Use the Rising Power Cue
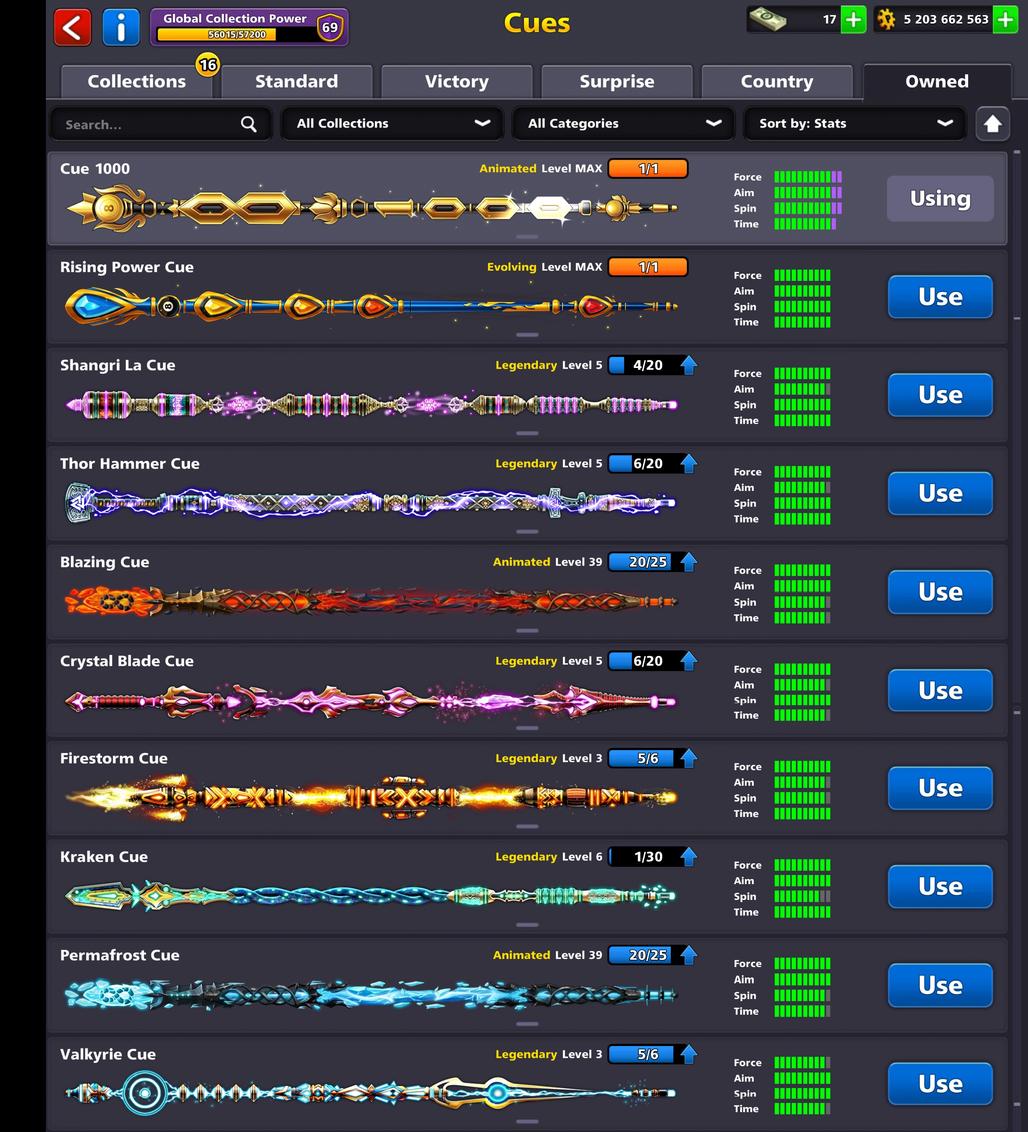This screenshot has height=1132, width=1028. [x=940, y=297]
